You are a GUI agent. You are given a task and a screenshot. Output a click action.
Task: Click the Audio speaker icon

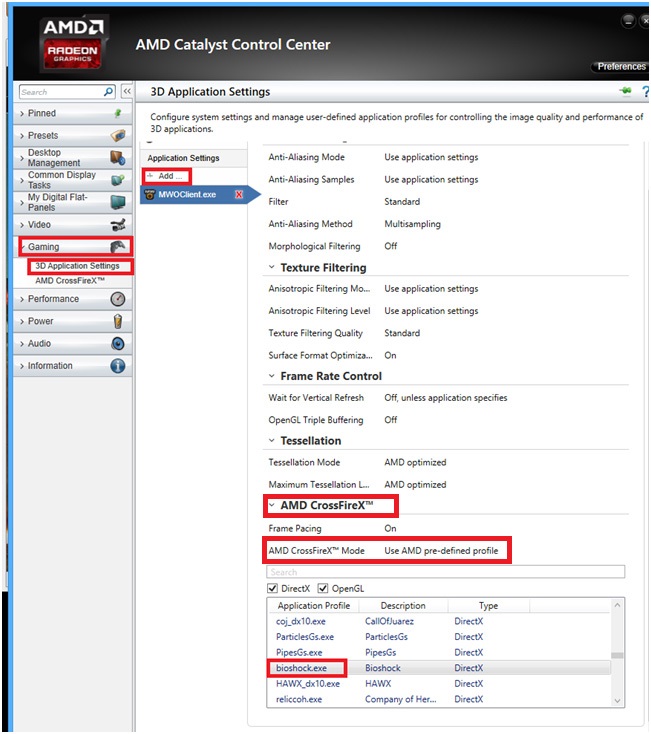point(118,344)
